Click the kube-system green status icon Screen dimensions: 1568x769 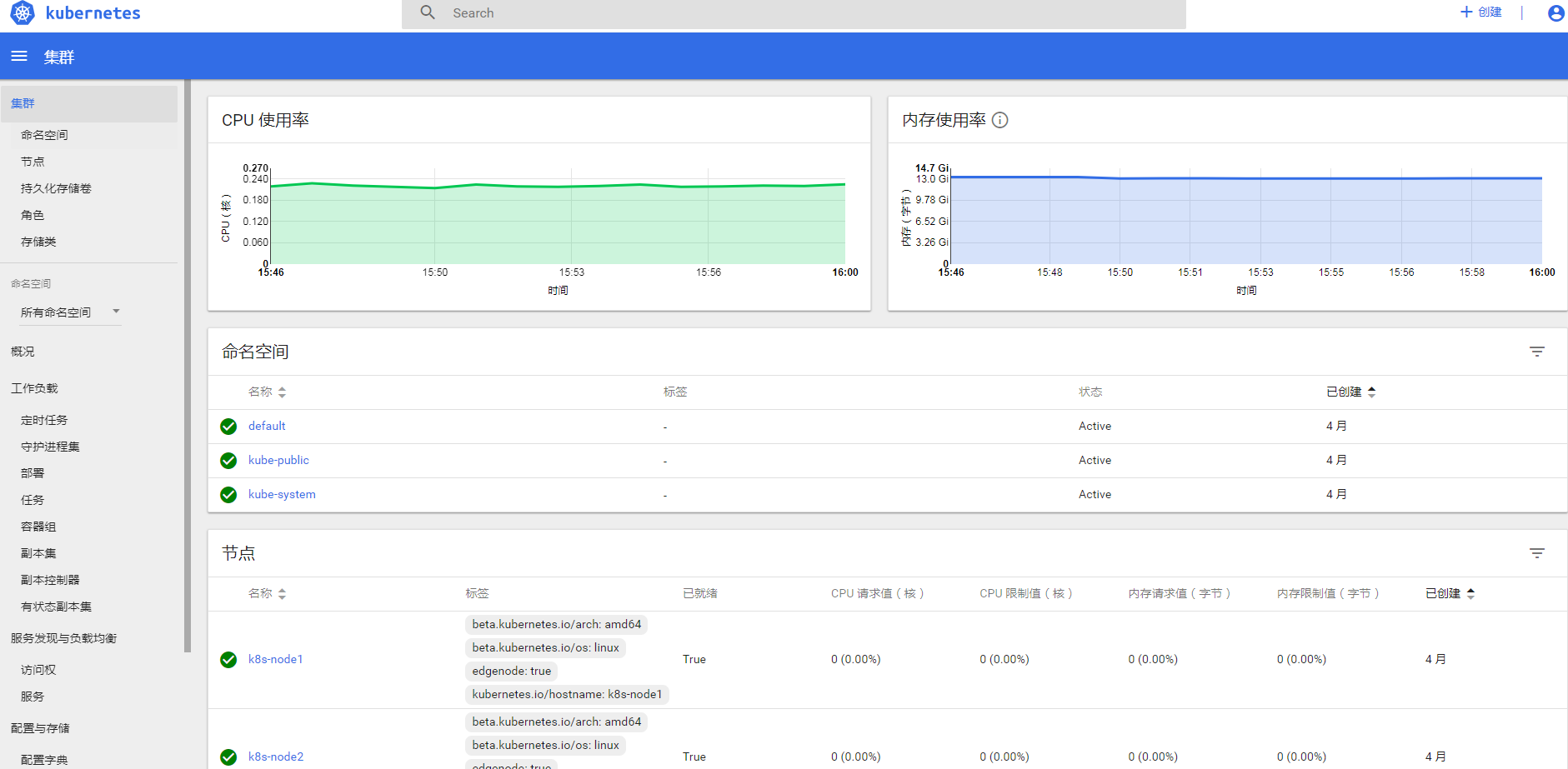pyautogui.click(x=228, y=495)
